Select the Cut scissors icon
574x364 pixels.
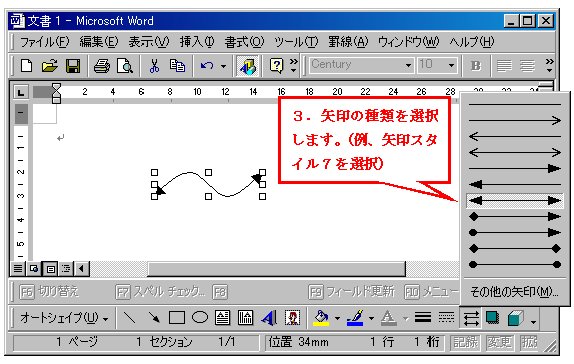[154, 66]
